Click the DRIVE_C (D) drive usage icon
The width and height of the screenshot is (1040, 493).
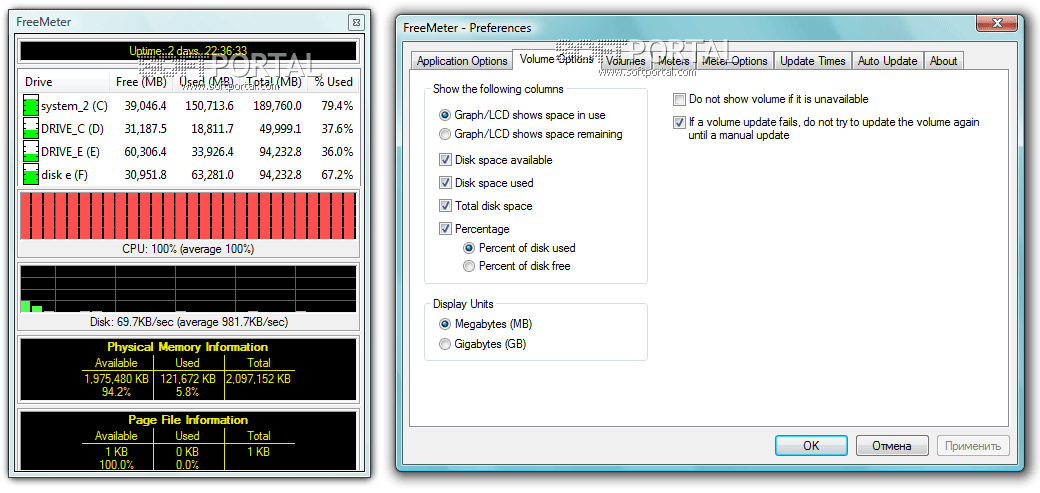tap(31, 129)
